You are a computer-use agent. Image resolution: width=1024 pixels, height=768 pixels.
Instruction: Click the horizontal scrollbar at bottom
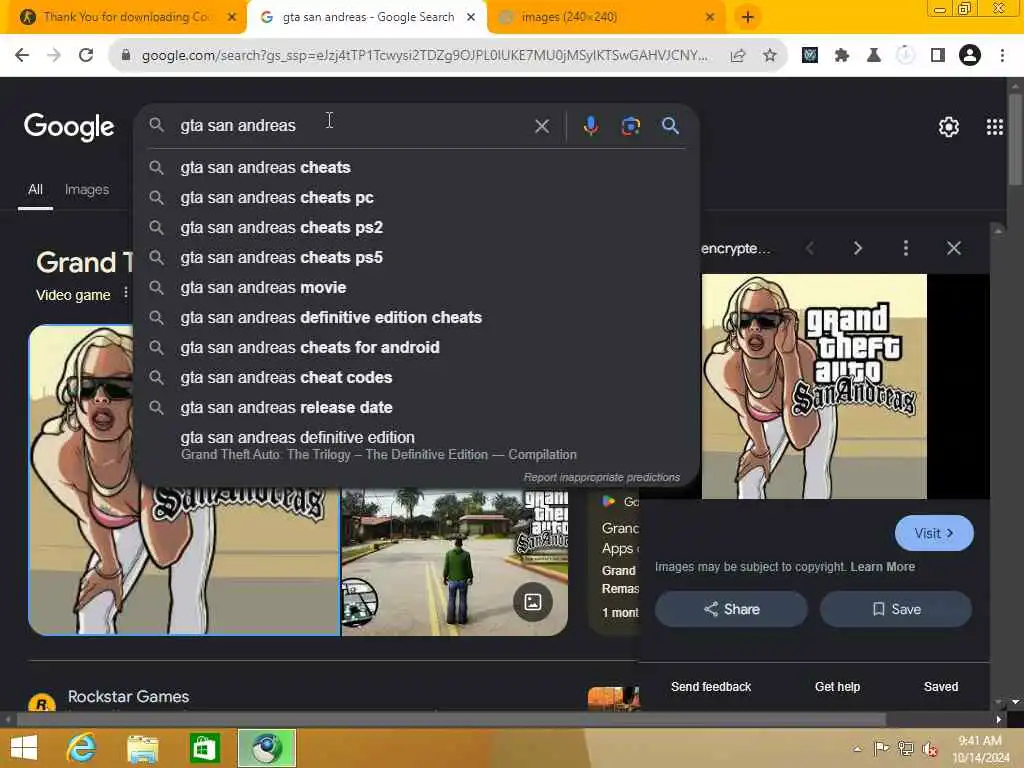(x=451, y=720)
